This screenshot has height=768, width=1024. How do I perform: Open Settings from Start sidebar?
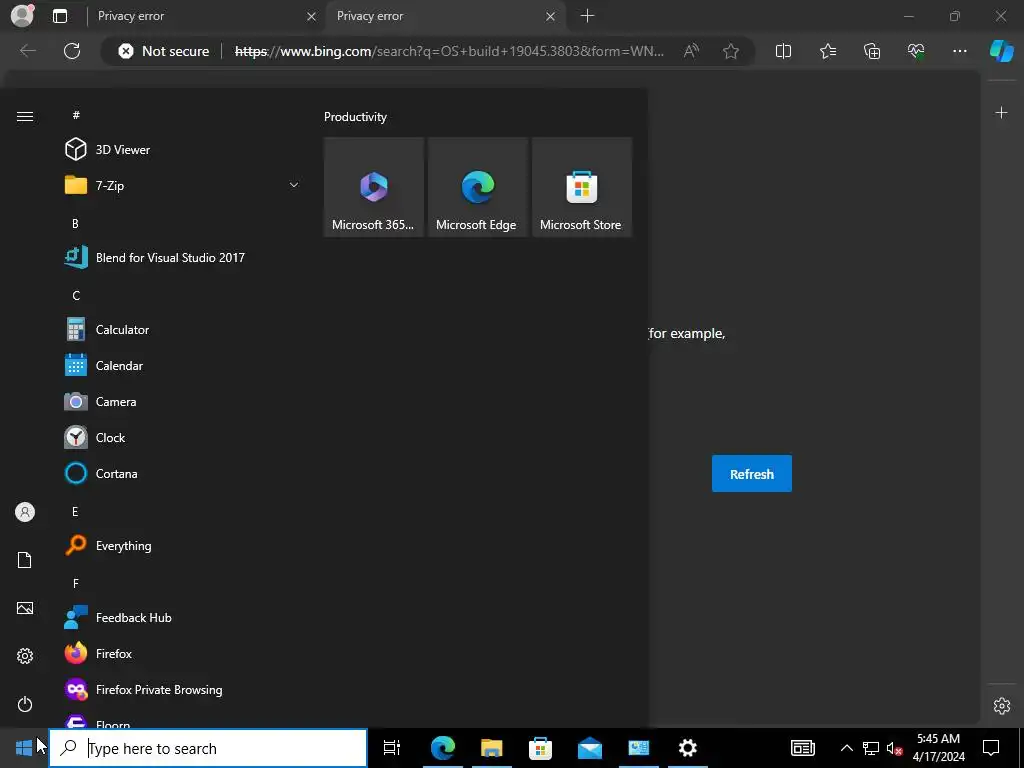[25, 656]
